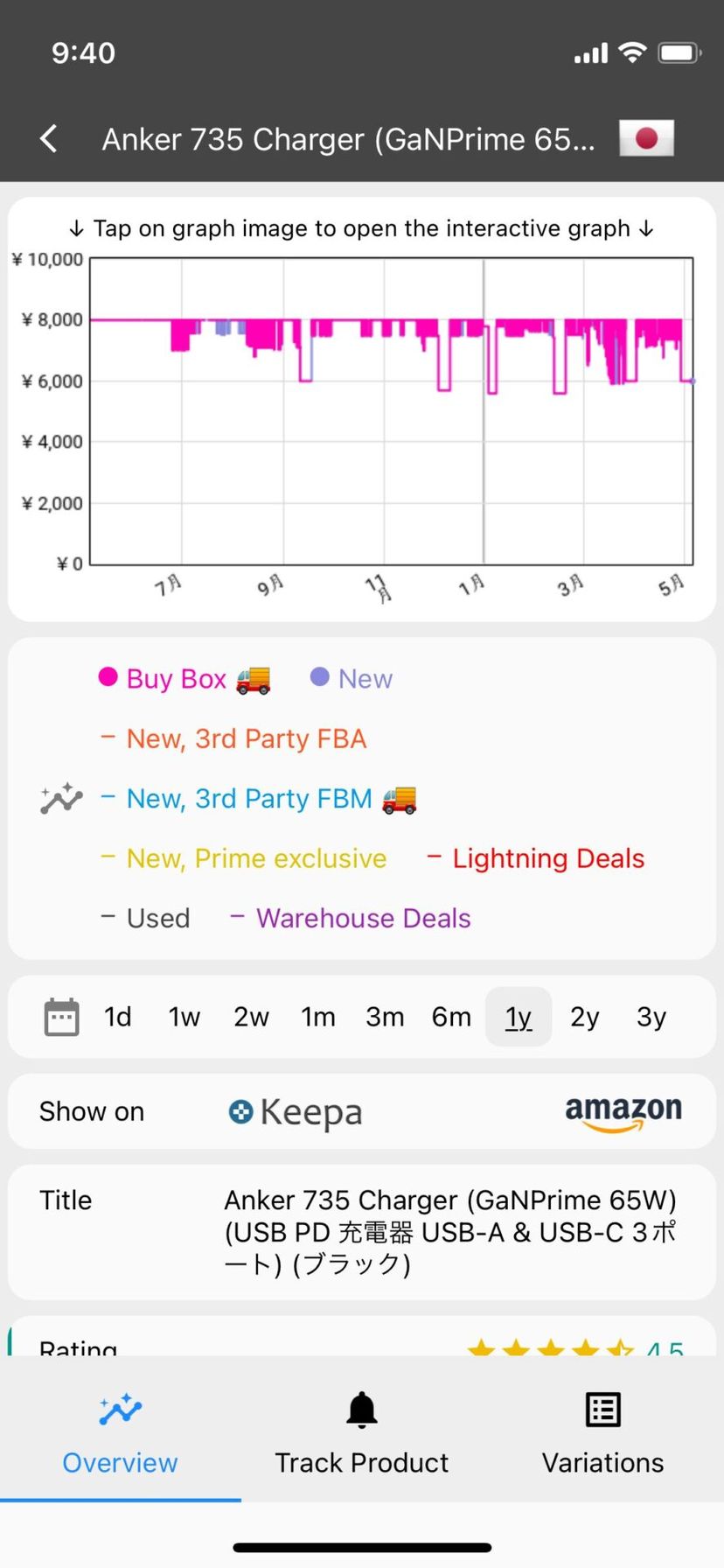Select the 6m time range

[x=451, y=1017]
